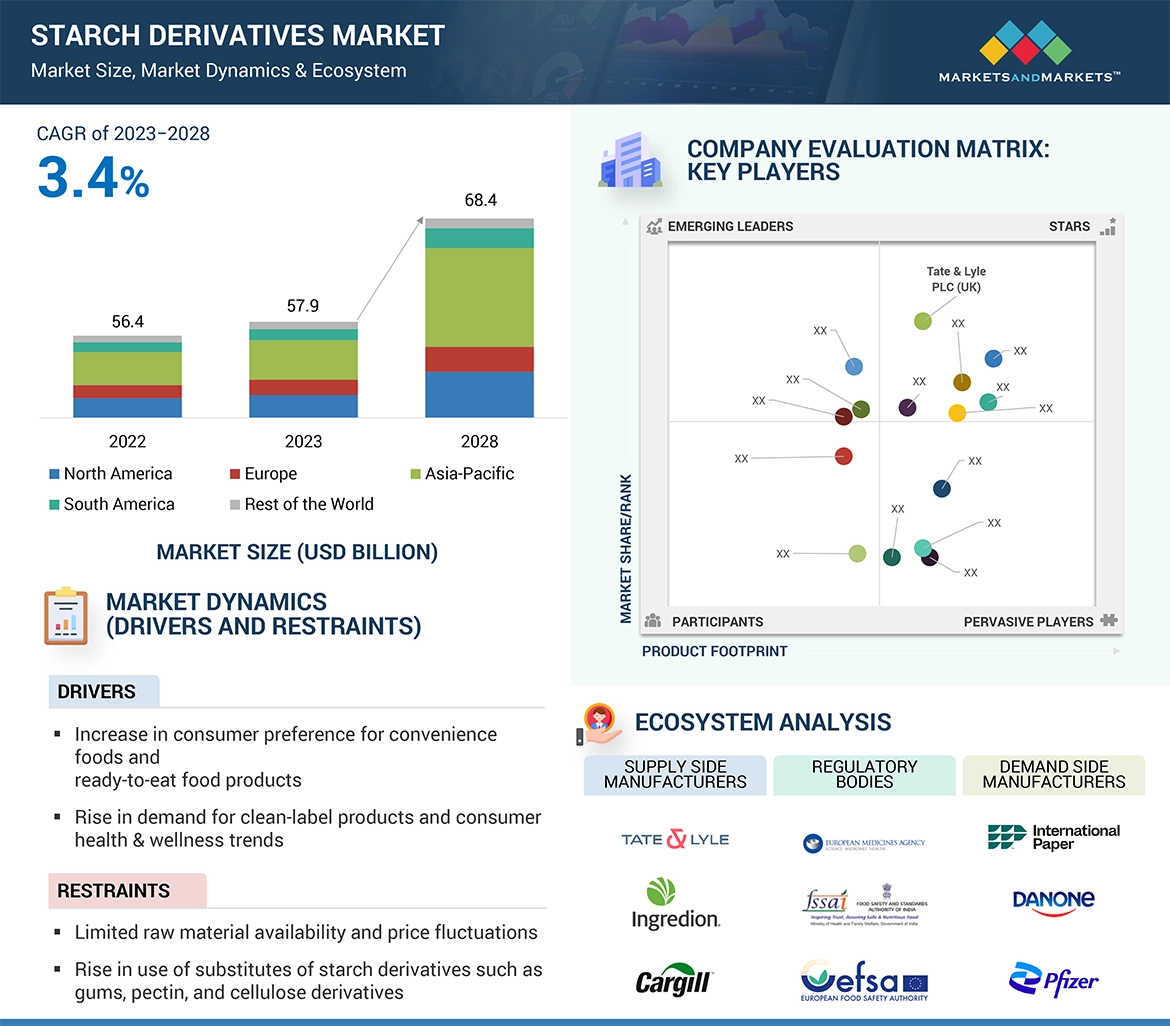Click the Tate & Lyle PLC matrix dot

[x=923, y=321]
